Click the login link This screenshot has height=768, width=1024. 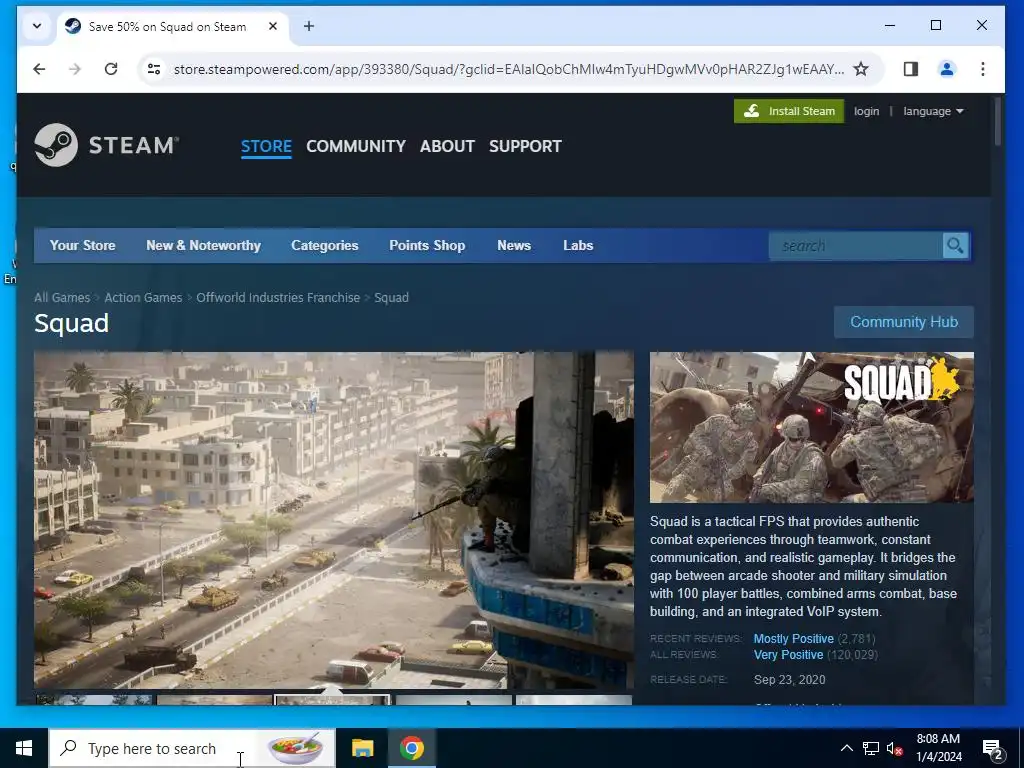tap(866, 111)
